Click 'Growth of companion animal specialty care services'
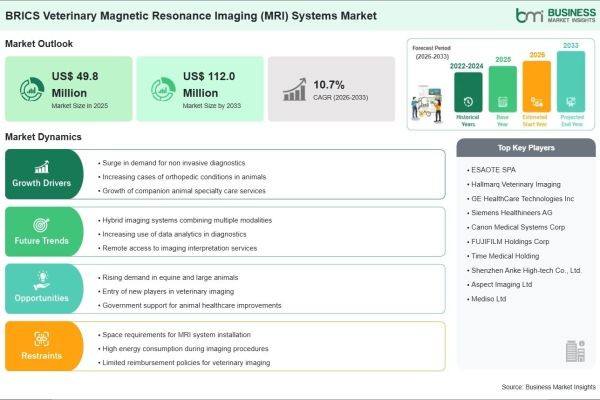This screenshot has height=400, width=600. coord(182,191)
